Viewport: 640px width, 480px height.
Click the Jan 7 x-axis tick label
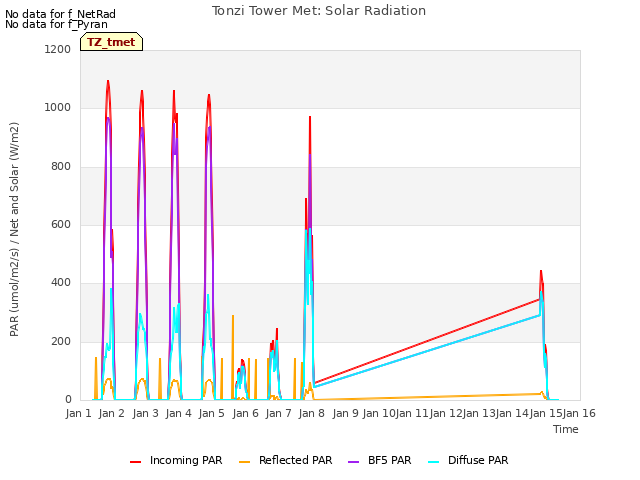click(x=278, y=413)
